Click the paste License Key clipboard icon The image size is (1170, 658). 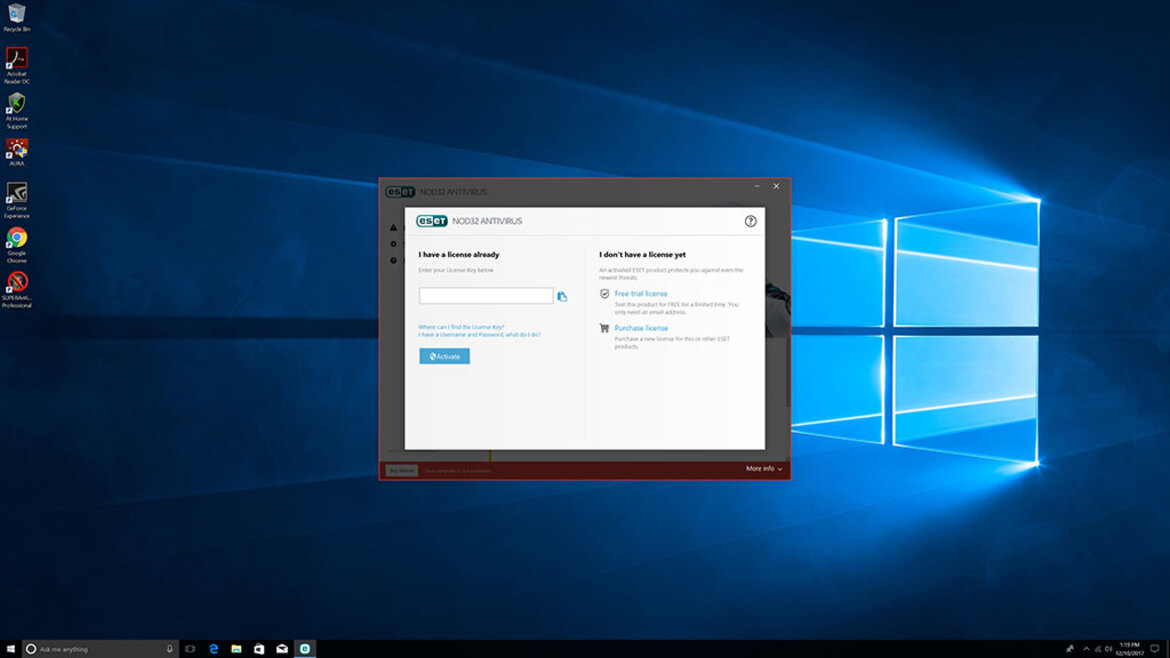562,296
